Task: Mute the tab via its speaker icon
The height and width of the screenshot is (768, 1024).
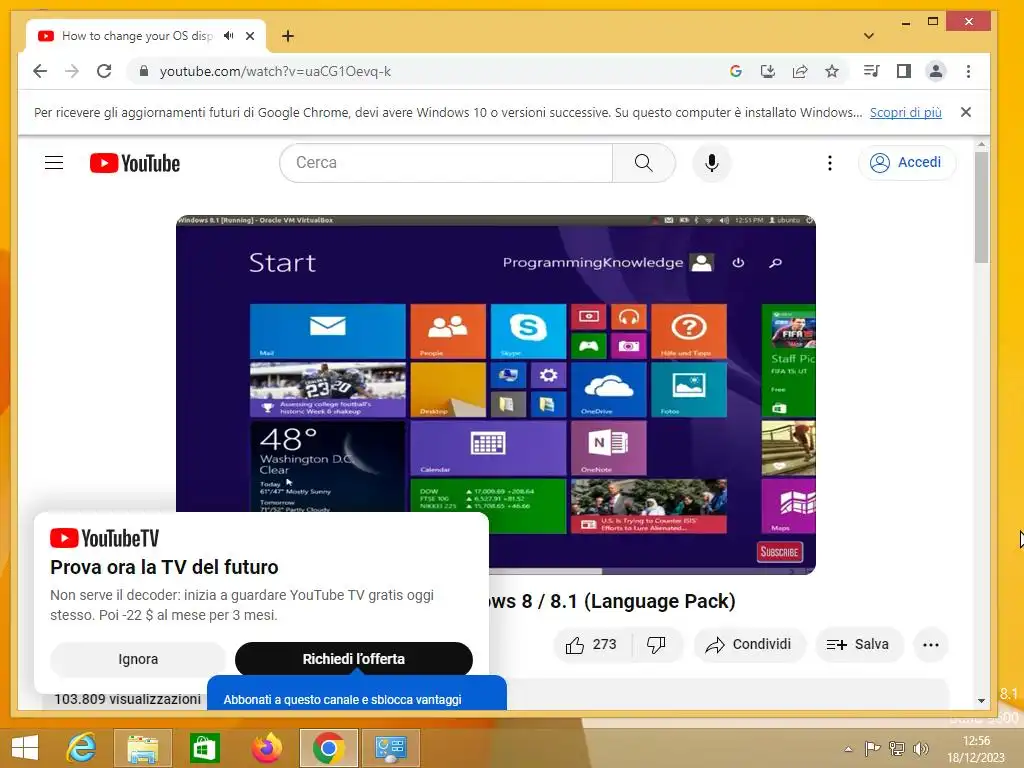Action: (x=229, y=36)
